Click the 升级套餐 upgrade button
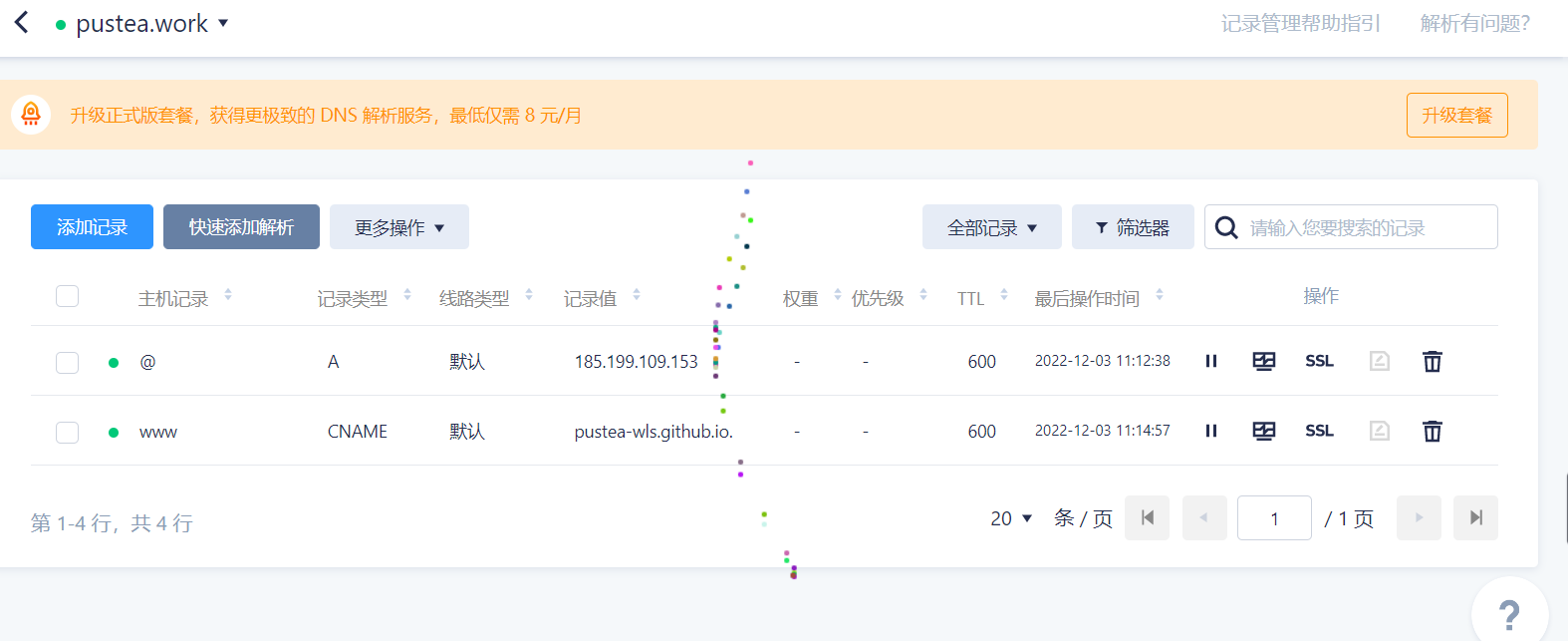The width and height of the screenshot is (1568, 641). (1456, 115)
